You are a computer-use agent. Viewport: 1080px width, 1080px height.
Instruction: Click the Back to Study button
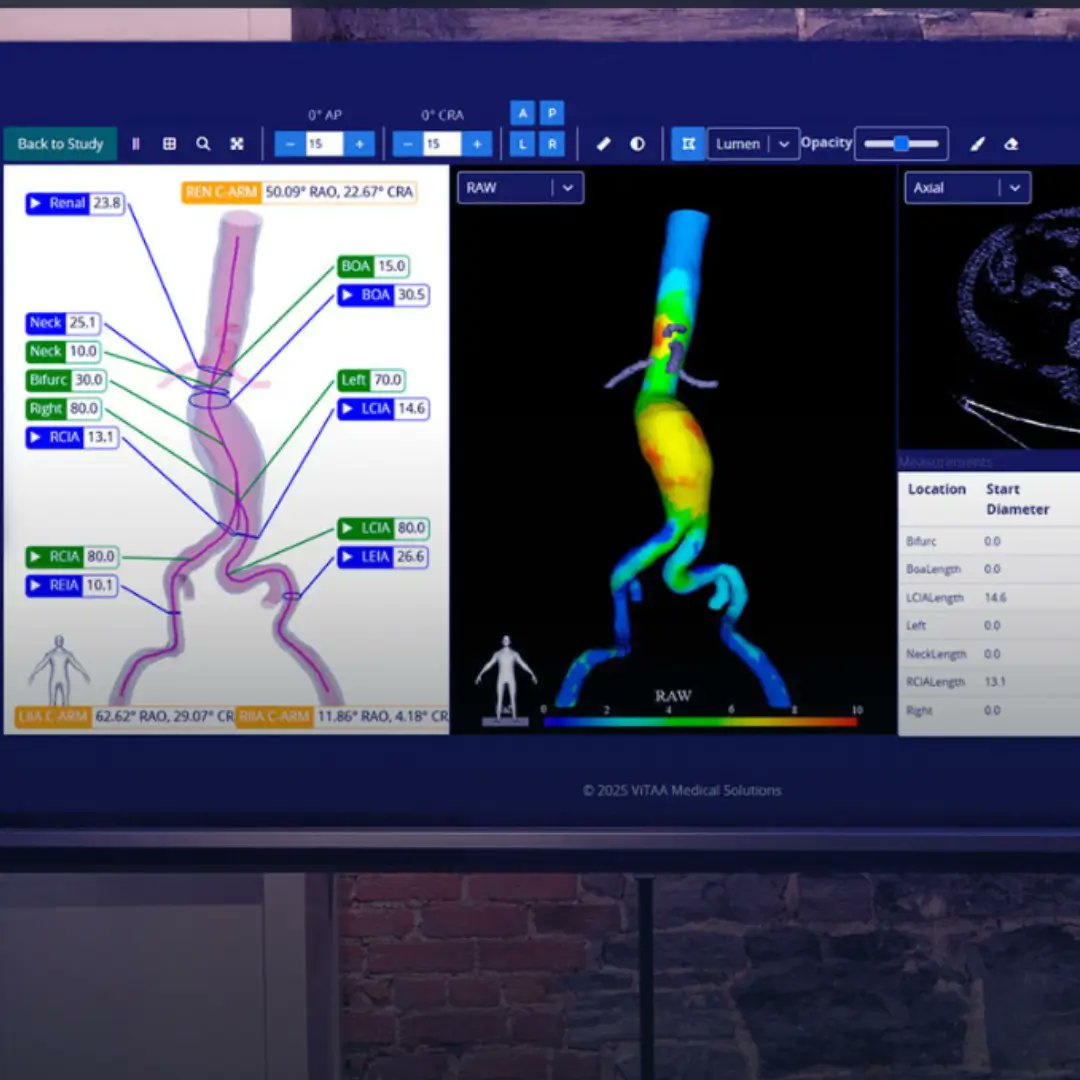(60, 144)
